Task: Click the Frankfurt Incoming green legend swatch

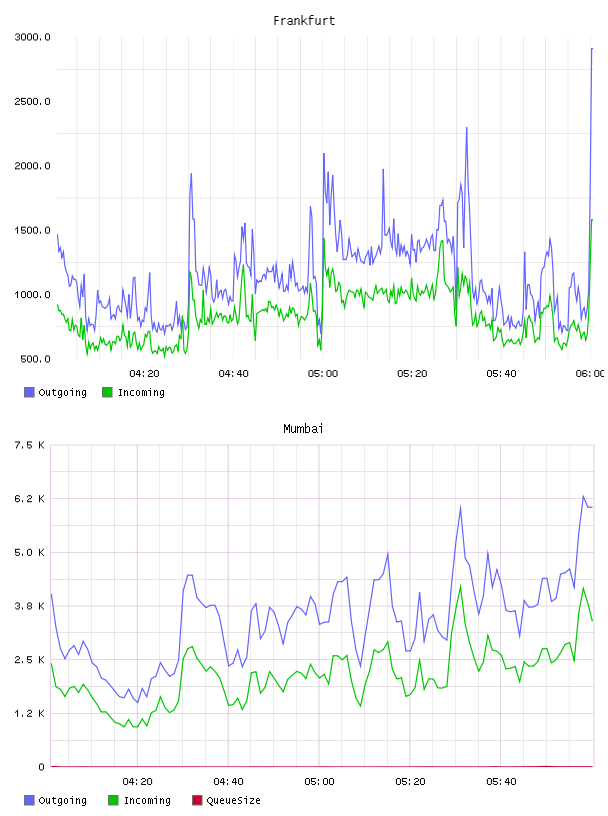Action: click(107, 392)
